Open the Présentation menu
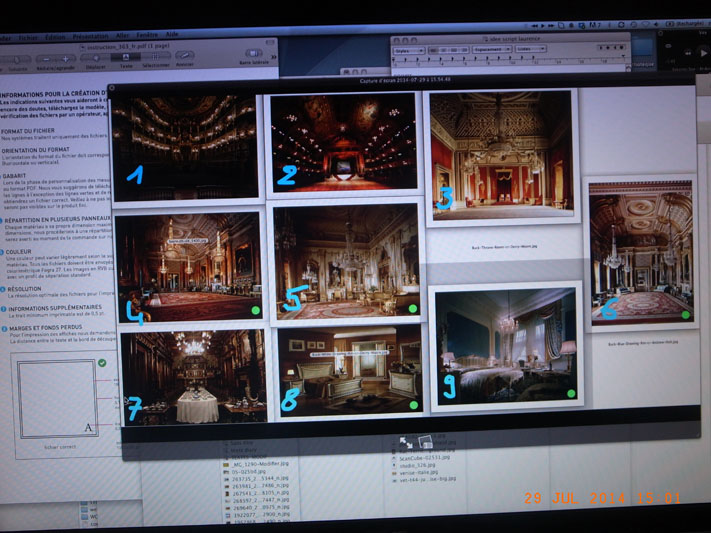Viewport: 711px width, 533px height. (x=90, y=36)
